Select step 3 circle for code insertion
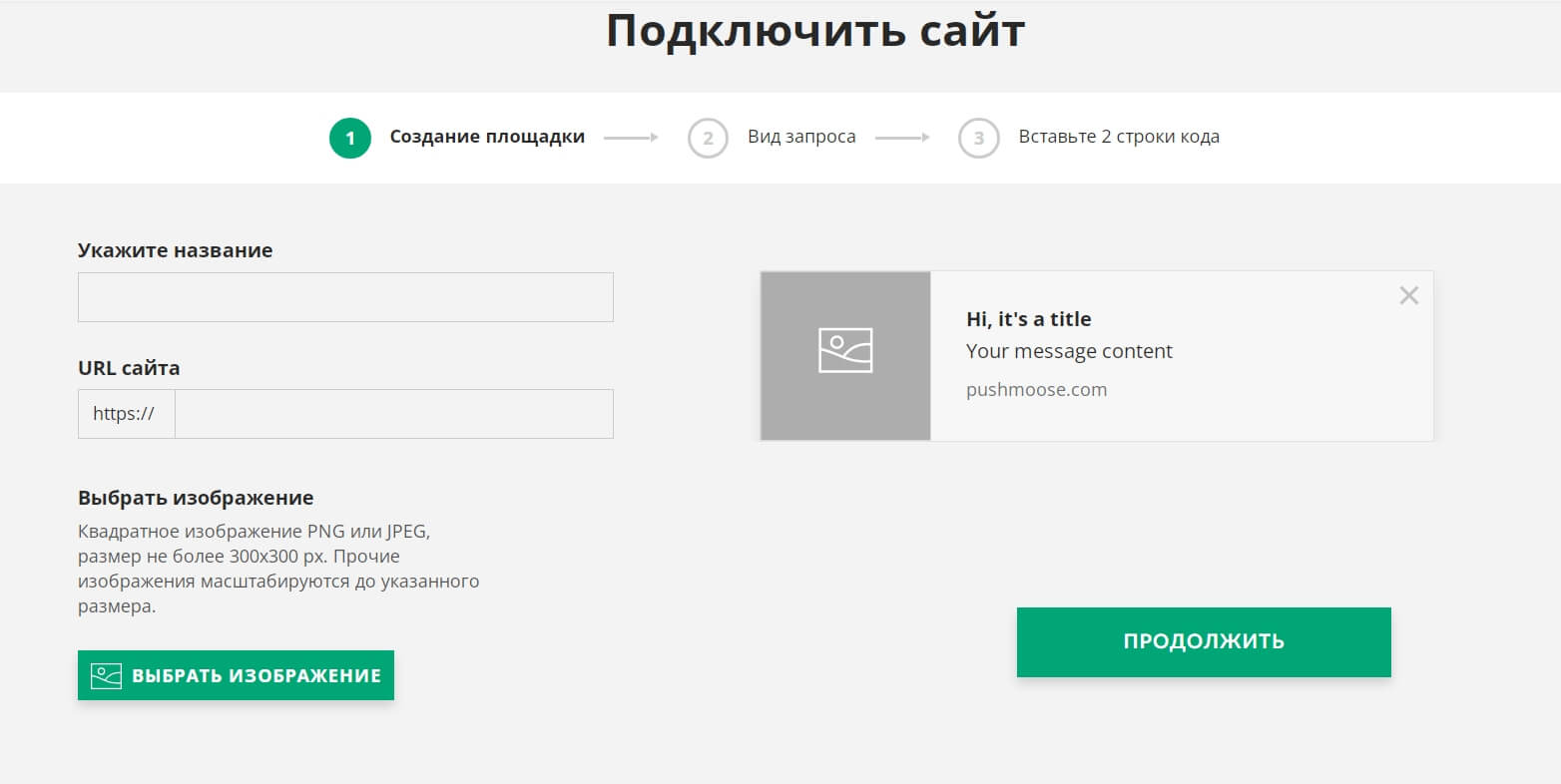The image size is (1561, 784). (978, 138)
